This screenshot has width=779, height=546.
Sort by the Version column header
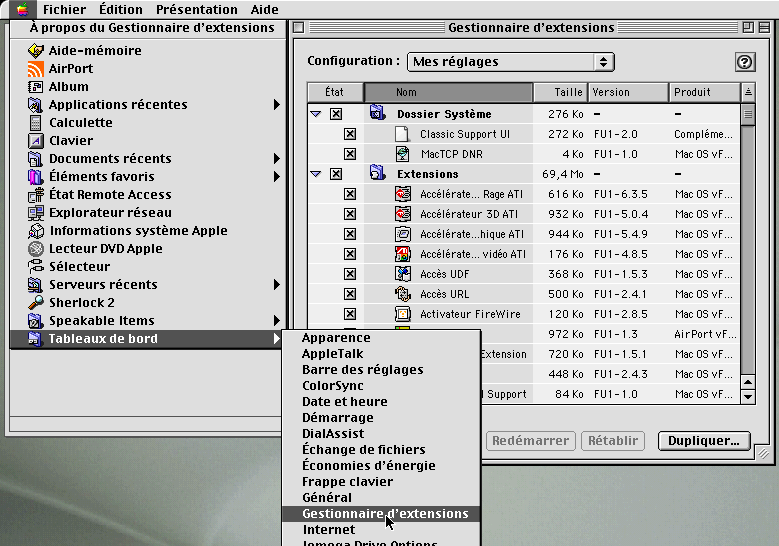click(x=628, y=92)
